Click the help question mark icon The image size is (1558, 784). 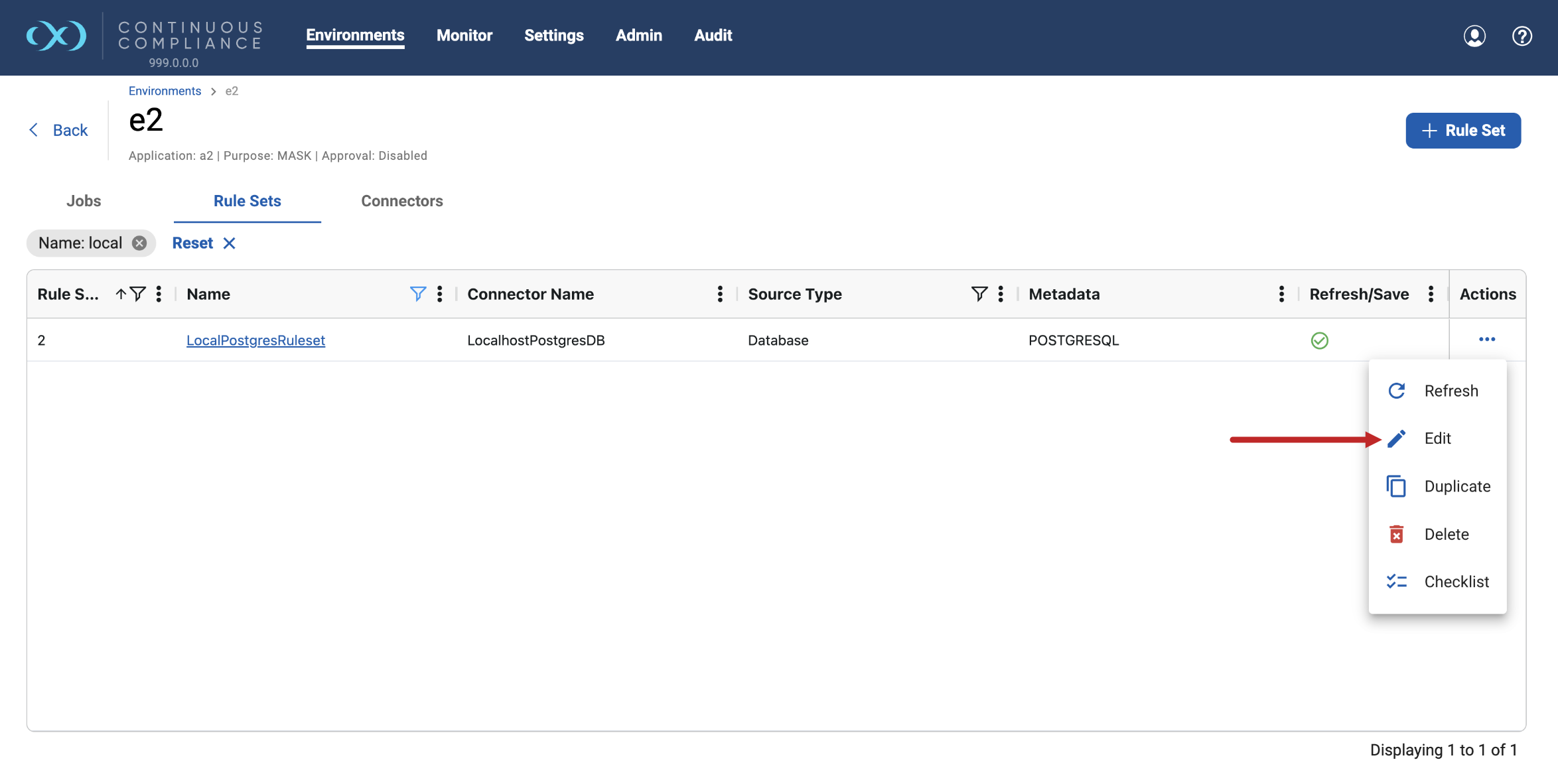(x=1522, y=36)
